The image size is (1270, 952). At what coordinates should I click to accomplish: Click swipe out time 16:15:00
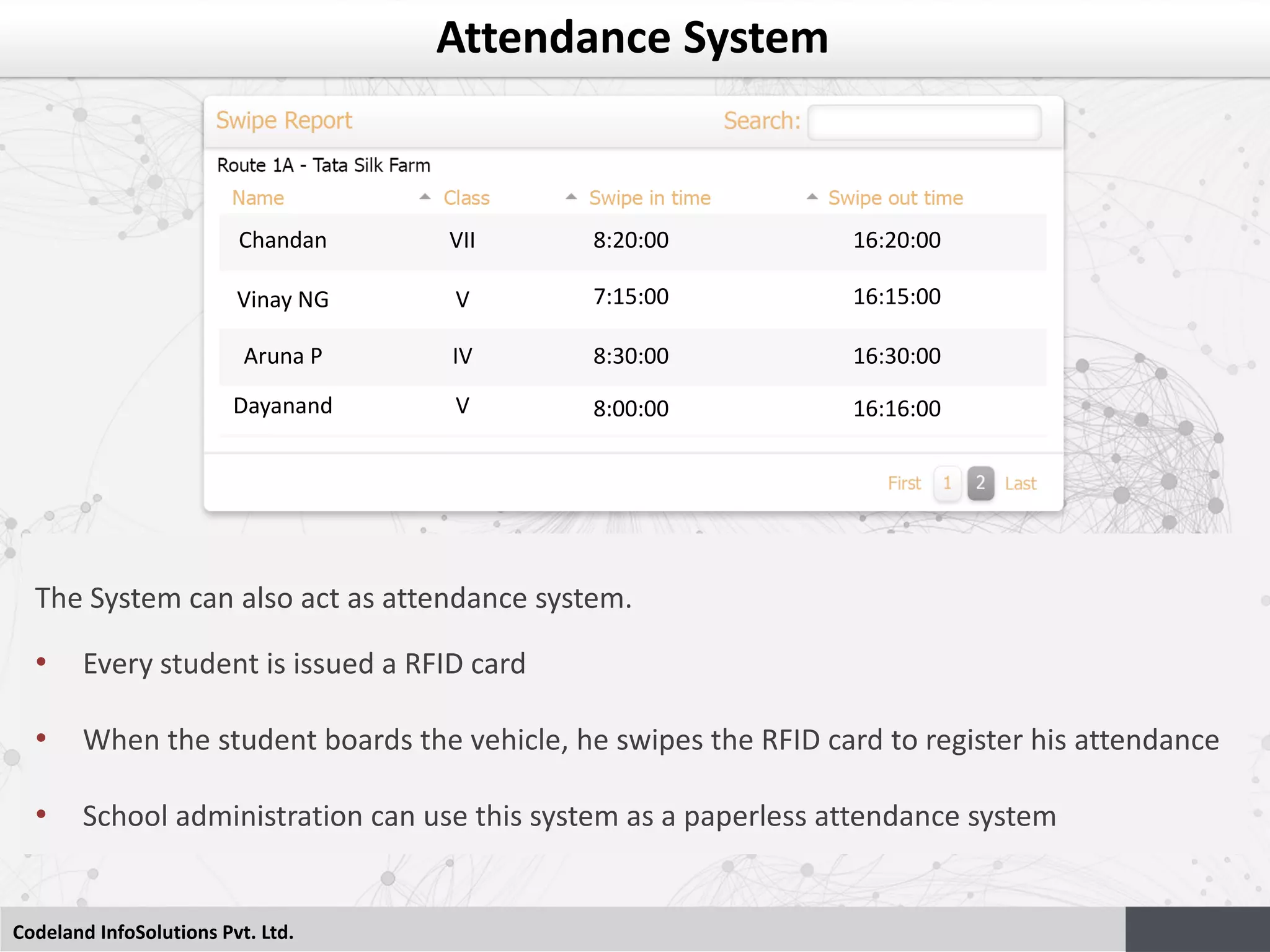pyautogui.click(x=897, y=297)
